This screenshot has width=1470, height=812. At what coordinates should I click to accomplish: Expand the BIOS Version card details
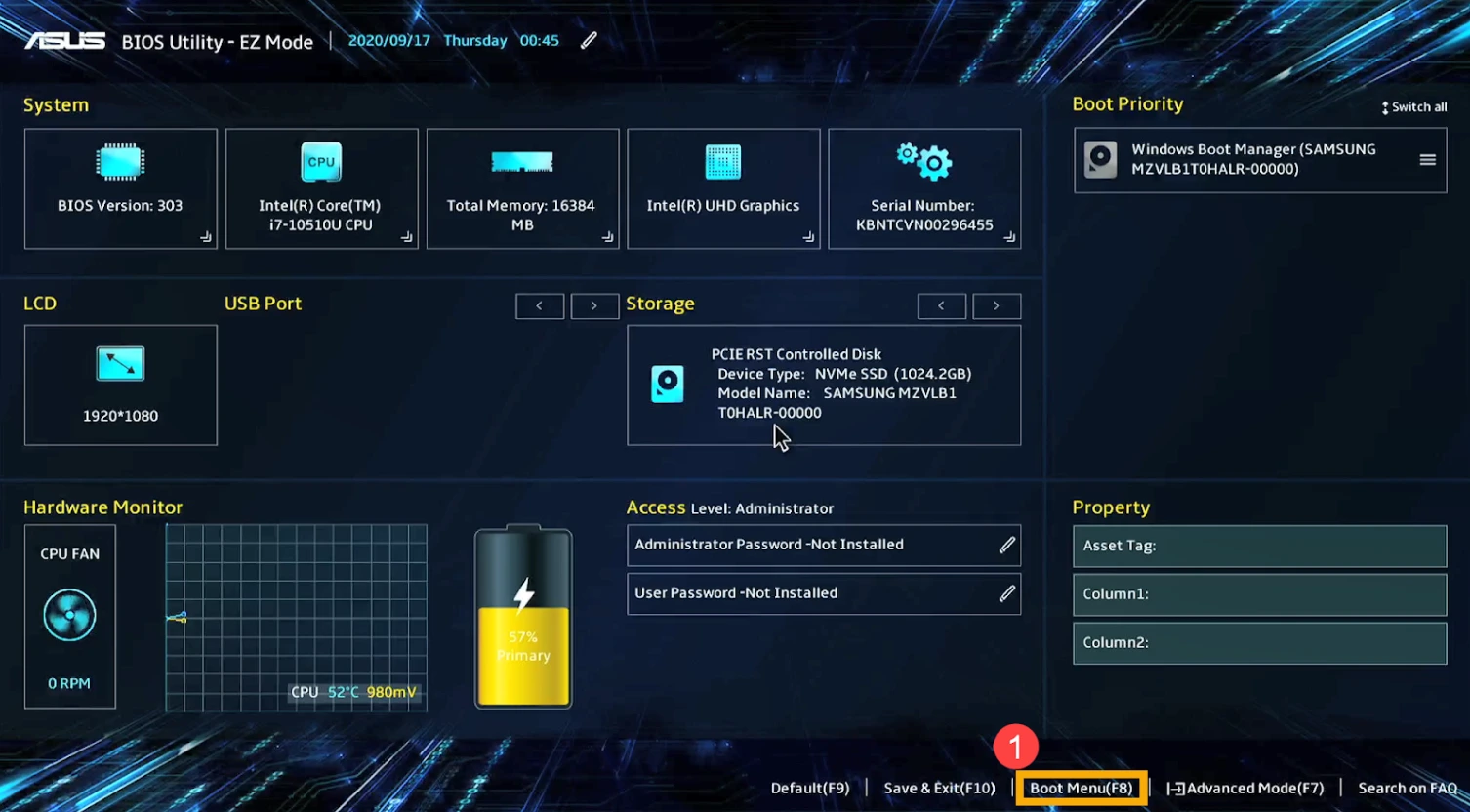pyautogui.click(x=206, y=237)
